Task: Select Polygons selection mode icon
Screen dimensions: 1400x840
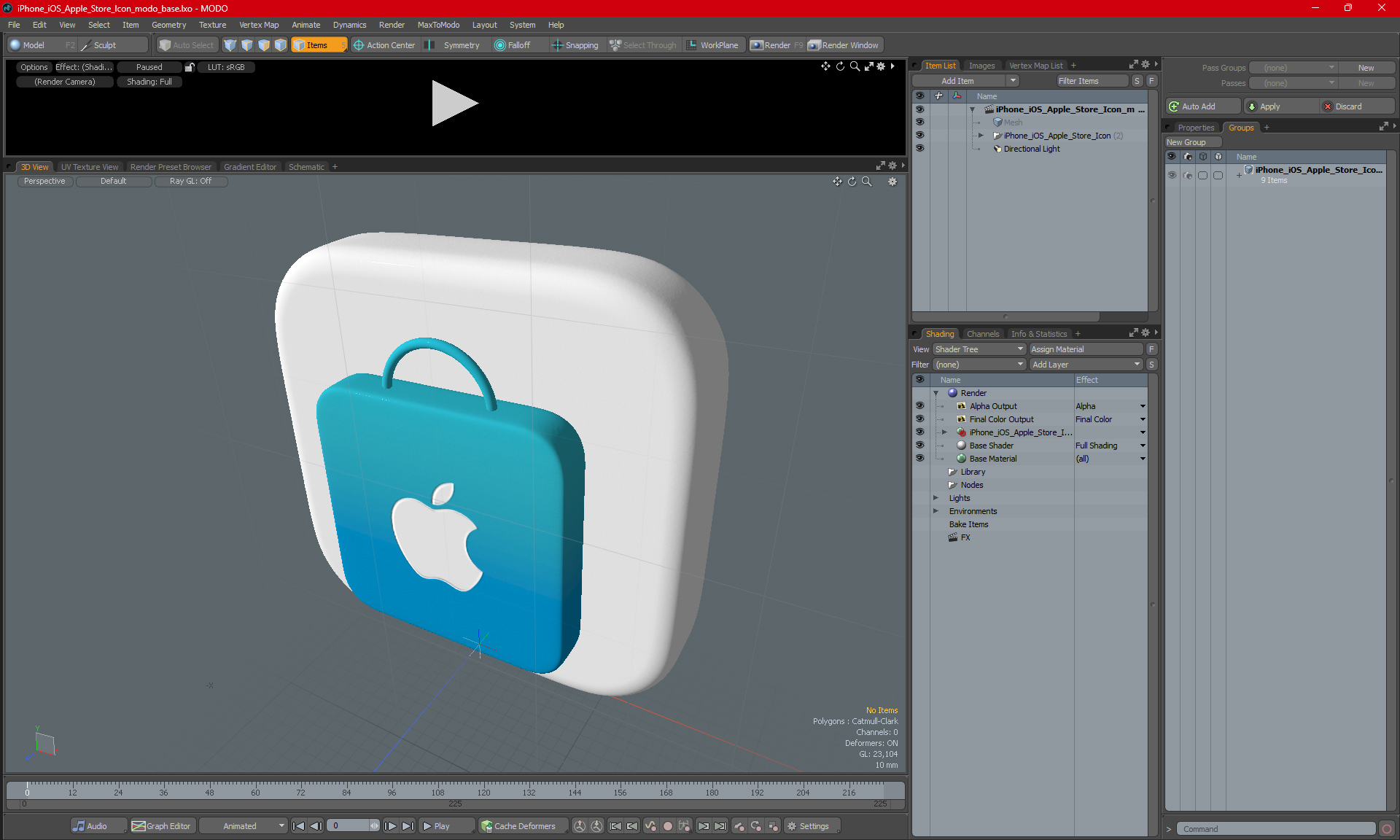Action: pos(264,45)
